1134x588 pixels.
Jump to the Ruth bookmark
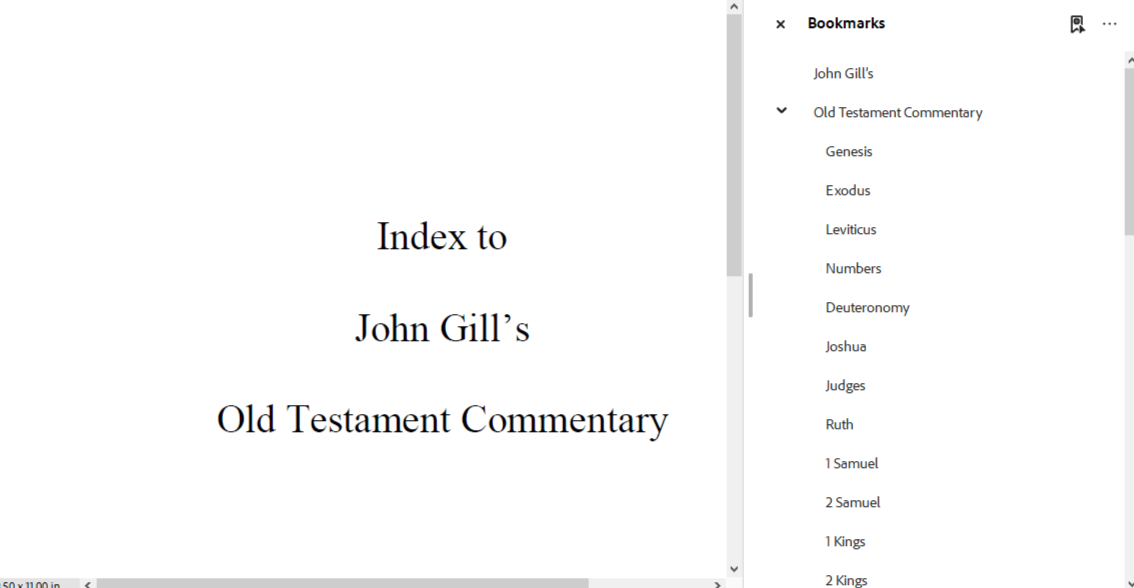click(x=839, y=424)
